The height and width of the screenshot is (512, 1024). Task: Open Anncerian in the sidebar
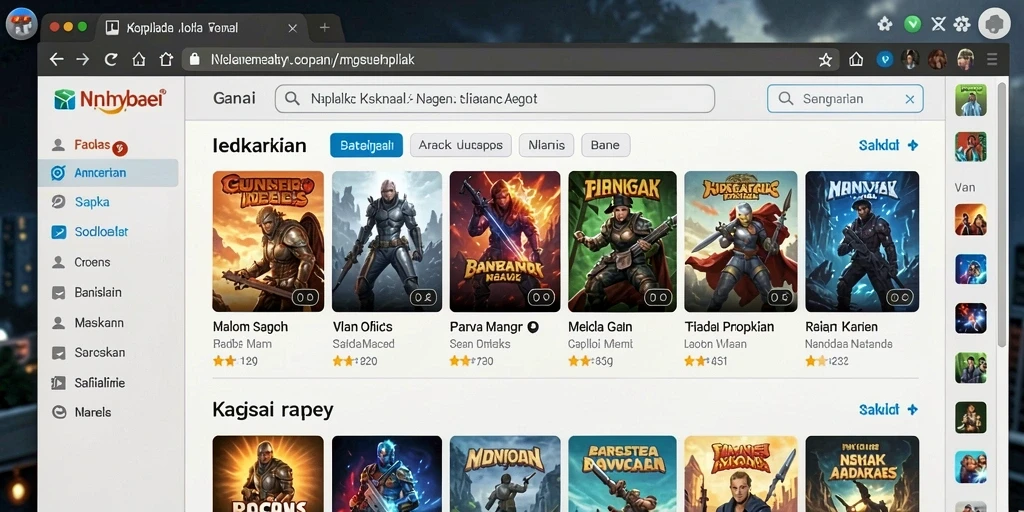(x=108, y=173)
